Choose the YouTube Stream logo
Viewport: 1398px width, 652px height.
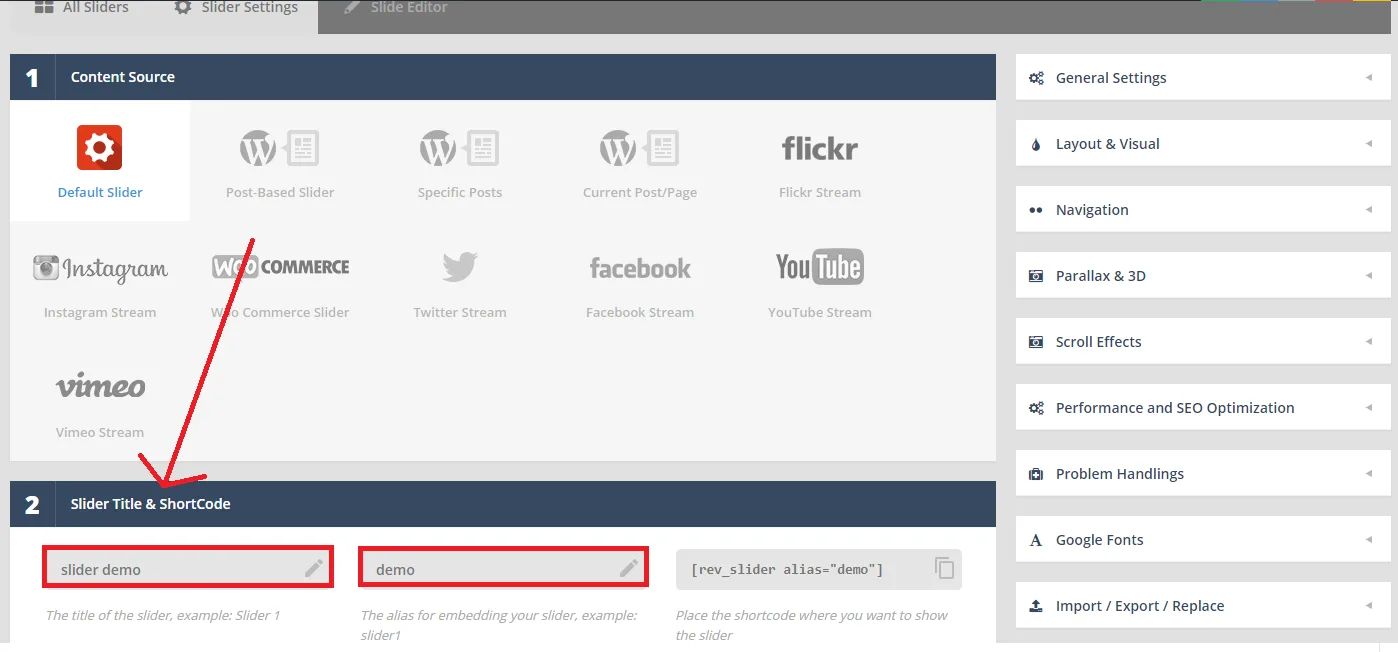click(x=820, y=267)
